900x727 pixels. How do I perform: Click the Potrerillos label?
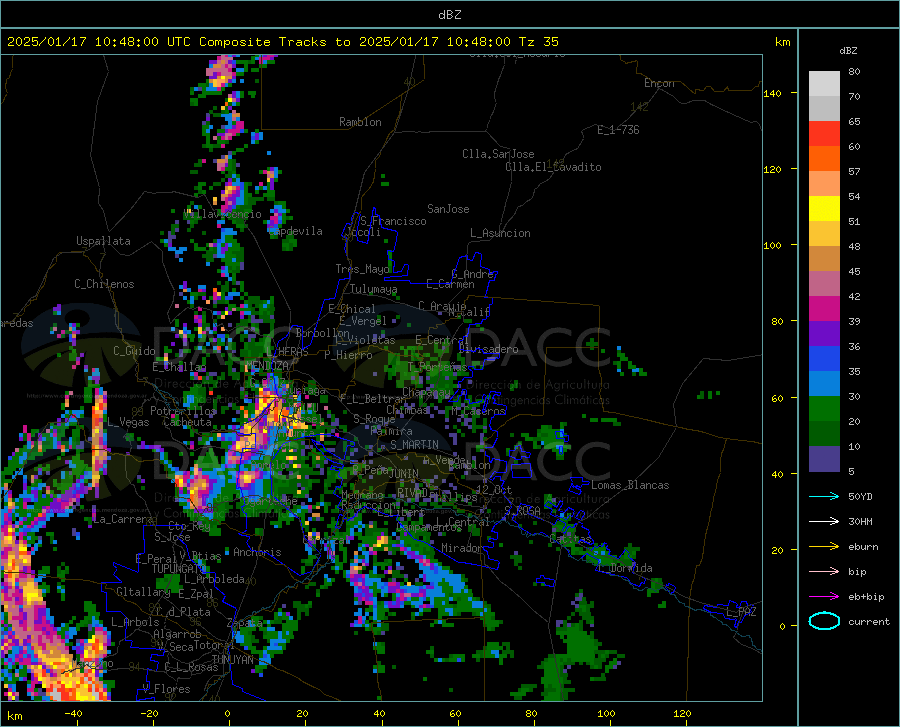point(183,411)
